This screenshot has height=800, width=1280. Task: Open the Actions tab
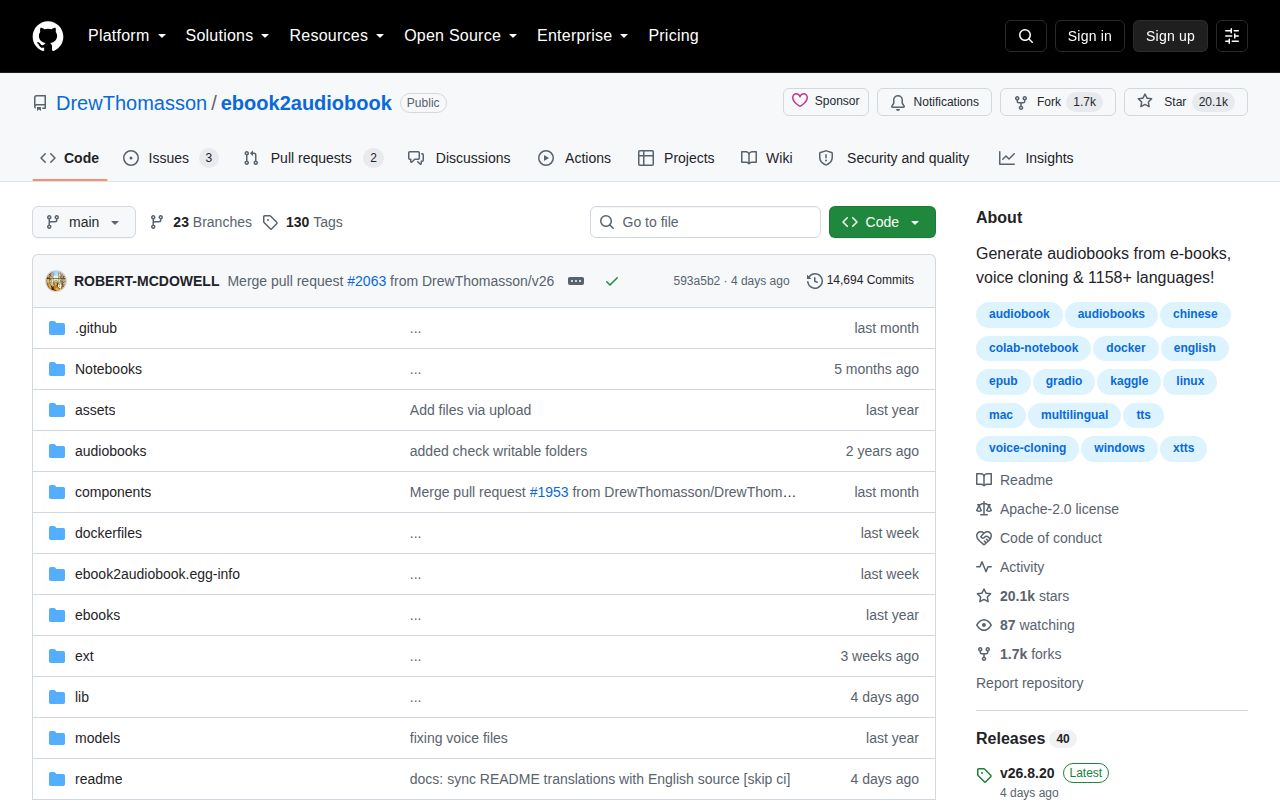(x=574, y=158)
